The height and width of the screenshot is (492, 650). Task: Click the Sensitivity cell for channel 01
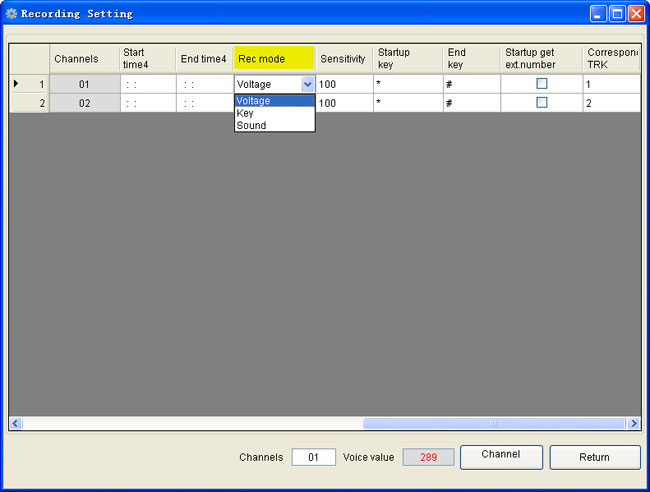pos(344,85)
